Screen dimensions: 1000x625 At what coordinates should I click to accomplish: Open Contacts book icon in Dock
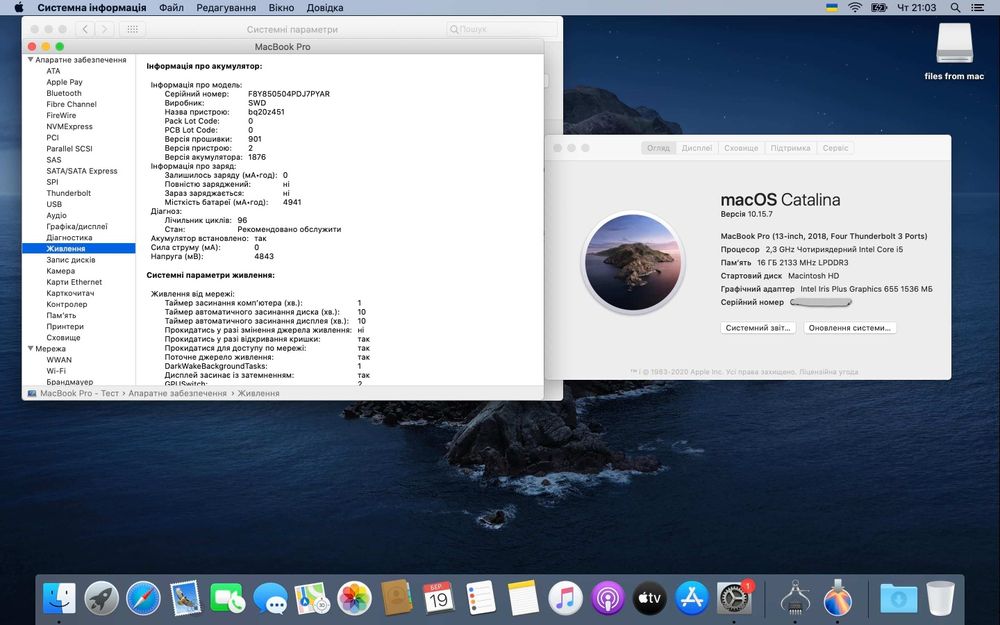pos(396,599)
